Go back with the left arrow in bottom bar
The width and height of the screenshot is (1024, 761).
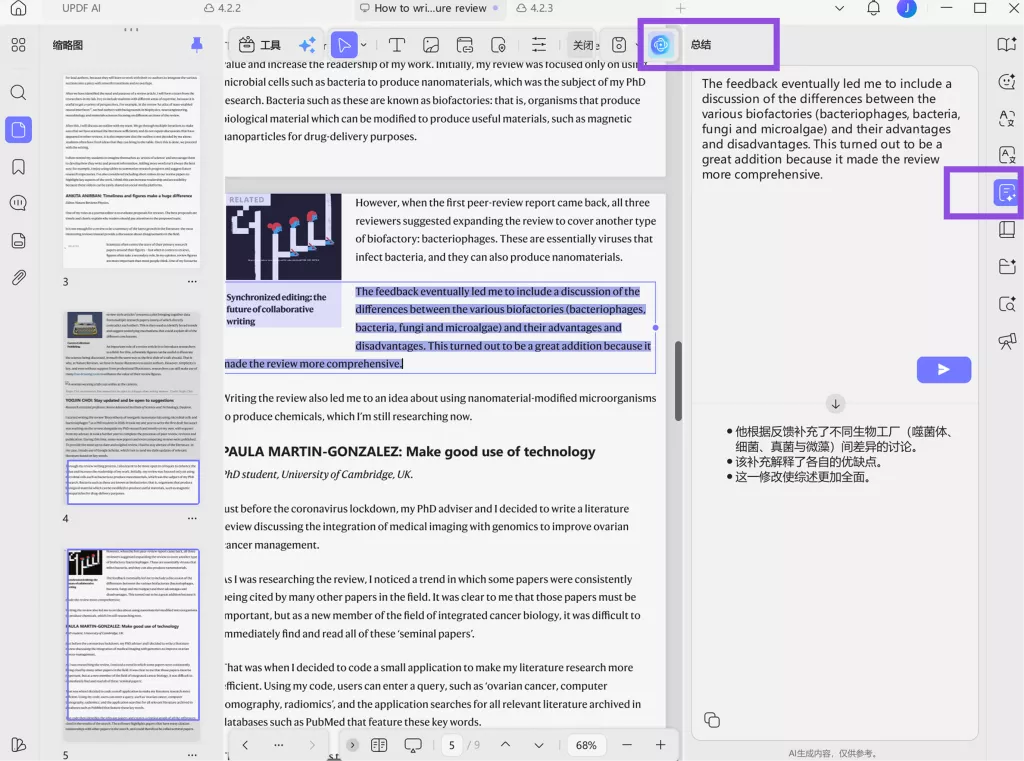pos(245,745)
